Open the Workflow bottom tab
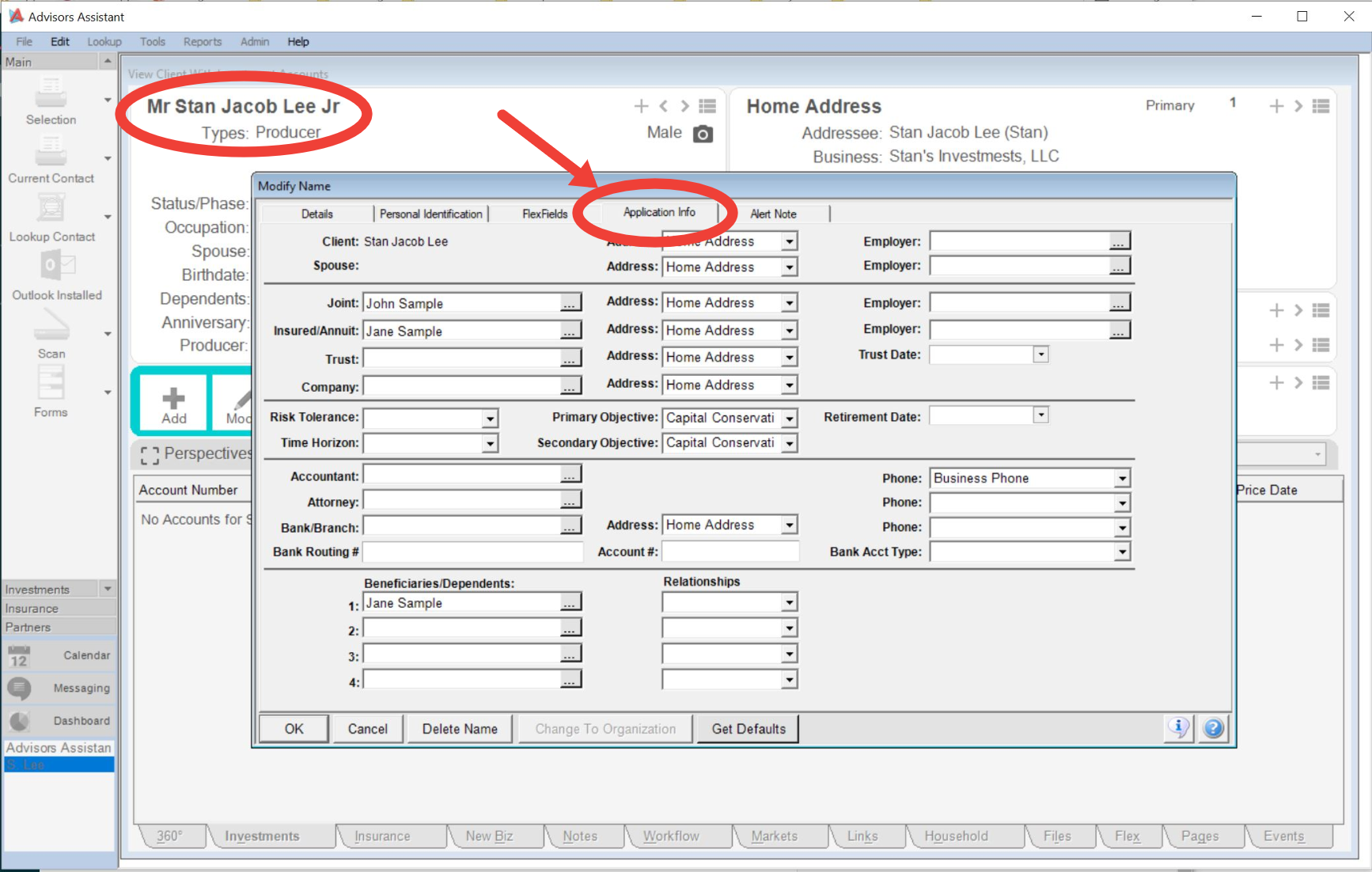The width and height of the screenshot is (1372, 872). coord(671,836)
